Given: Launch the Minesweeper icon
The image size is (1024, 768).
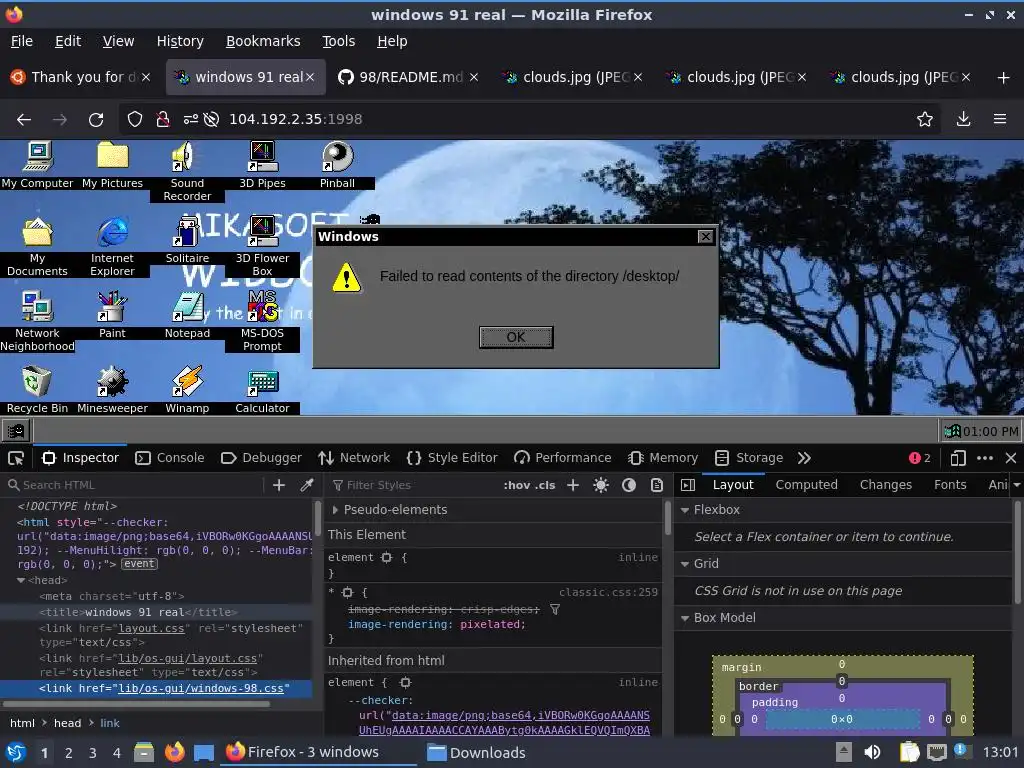Looking at the screenshot, I should tap(112, 390).
